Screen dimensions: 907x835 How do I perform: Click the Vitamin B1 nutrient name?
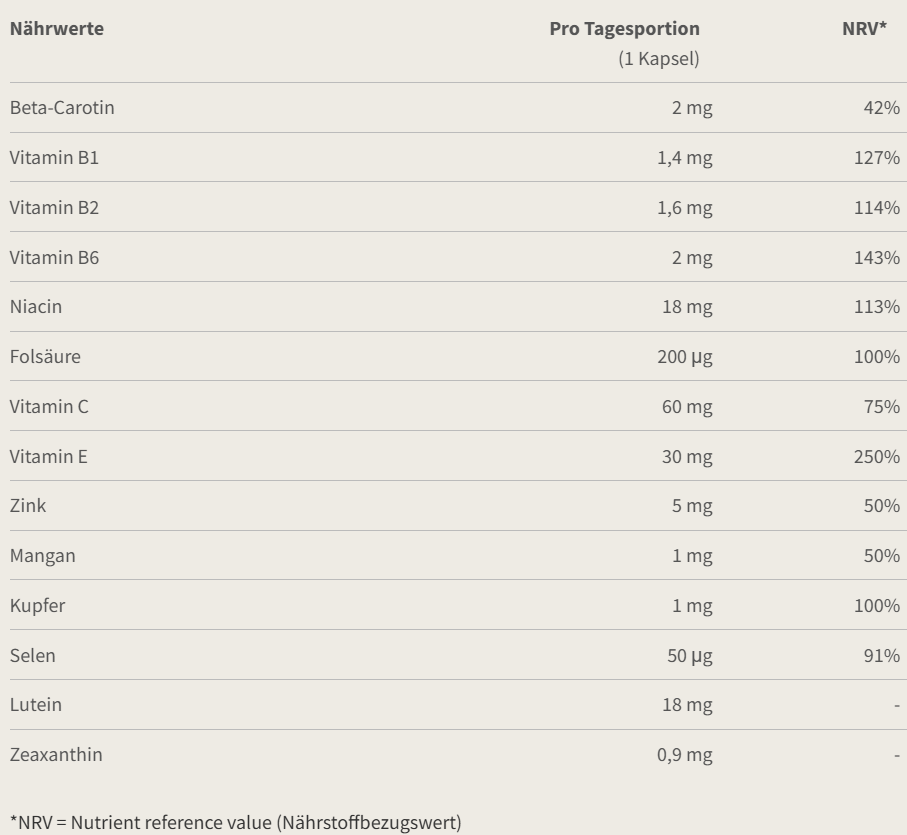pyautogui.click(x=54, y=157)
